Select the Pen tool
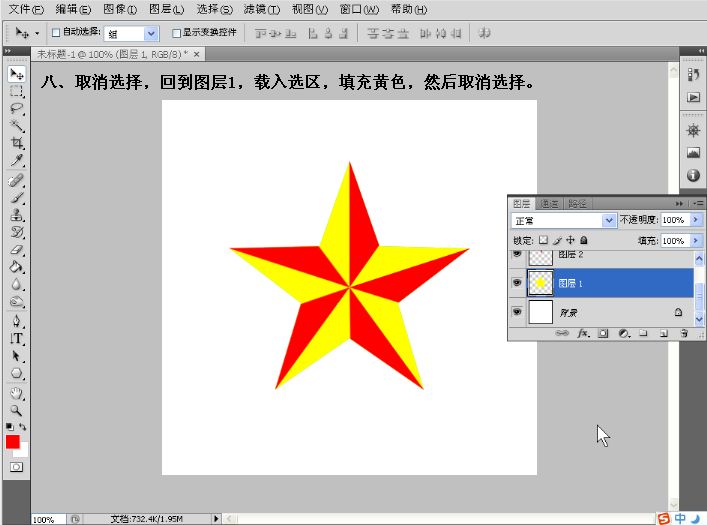Screen dimensions: 707x525 coord(17,321)
